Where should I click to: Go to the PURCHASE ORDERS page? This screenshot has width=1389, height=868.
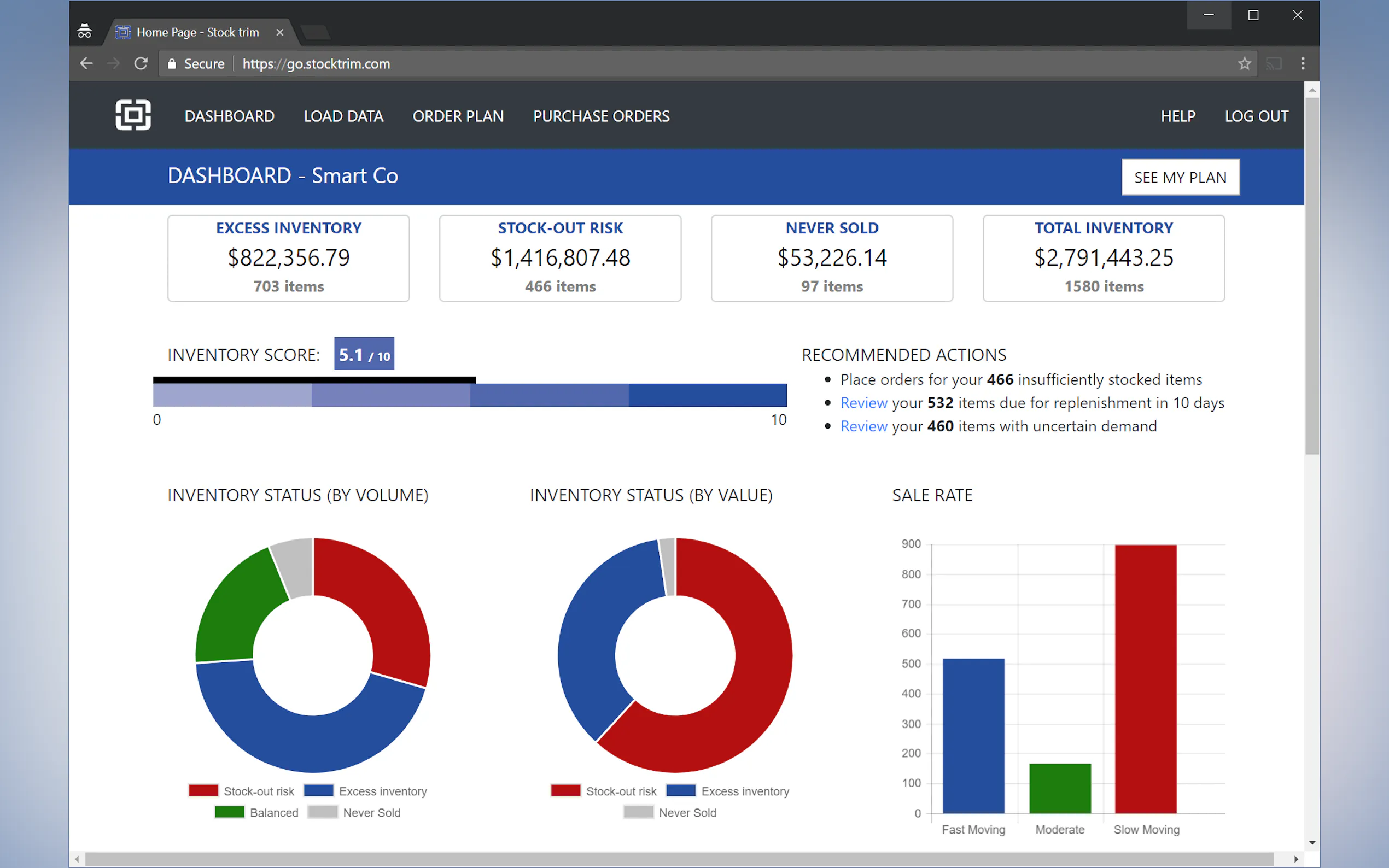pyautogui.click(x=600, y=116)
